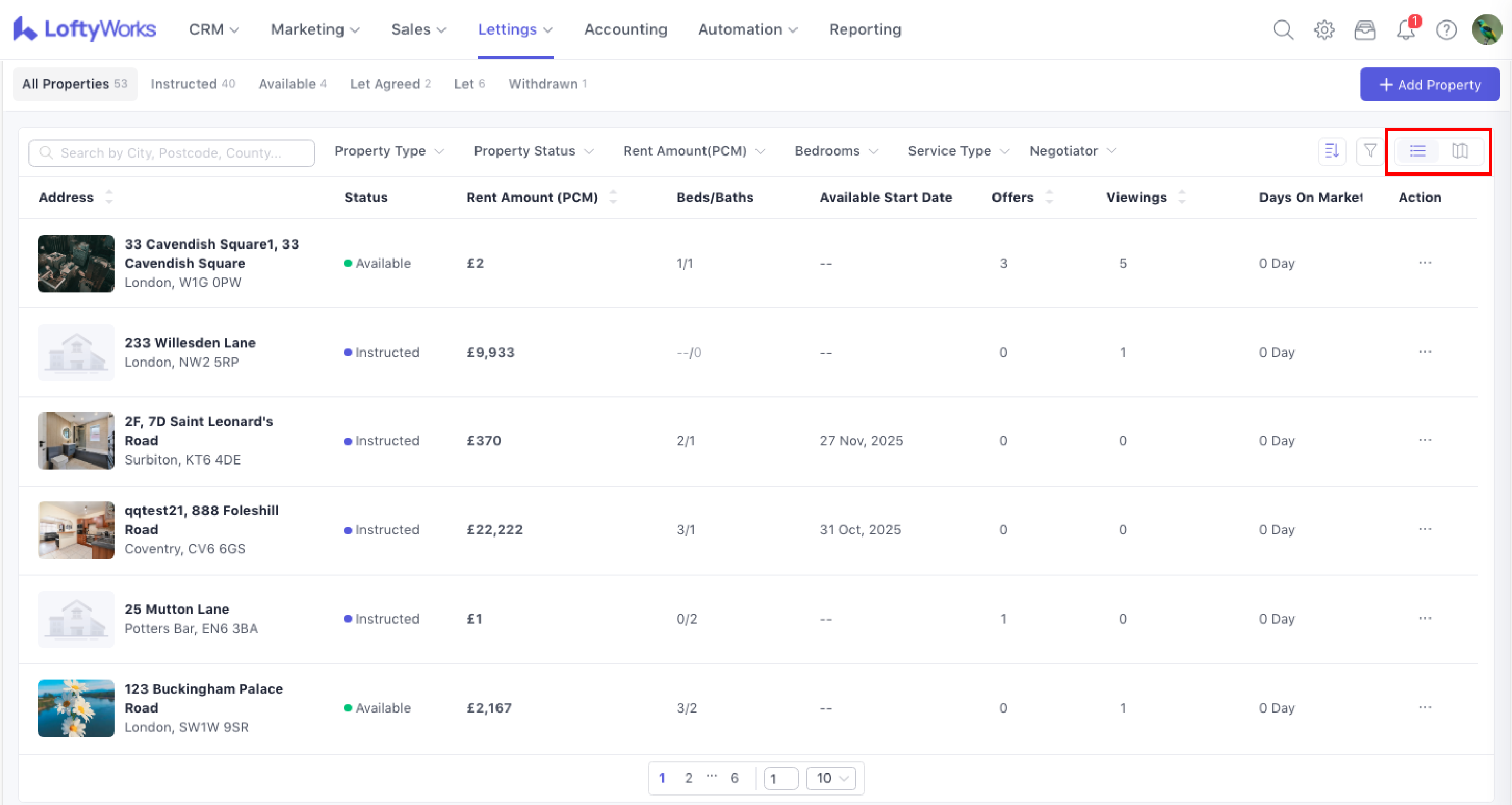Open 123 Buckingham Palace Road thumbnail
The height and width of the screenshot is (805, 1512).
pos(76,708)
